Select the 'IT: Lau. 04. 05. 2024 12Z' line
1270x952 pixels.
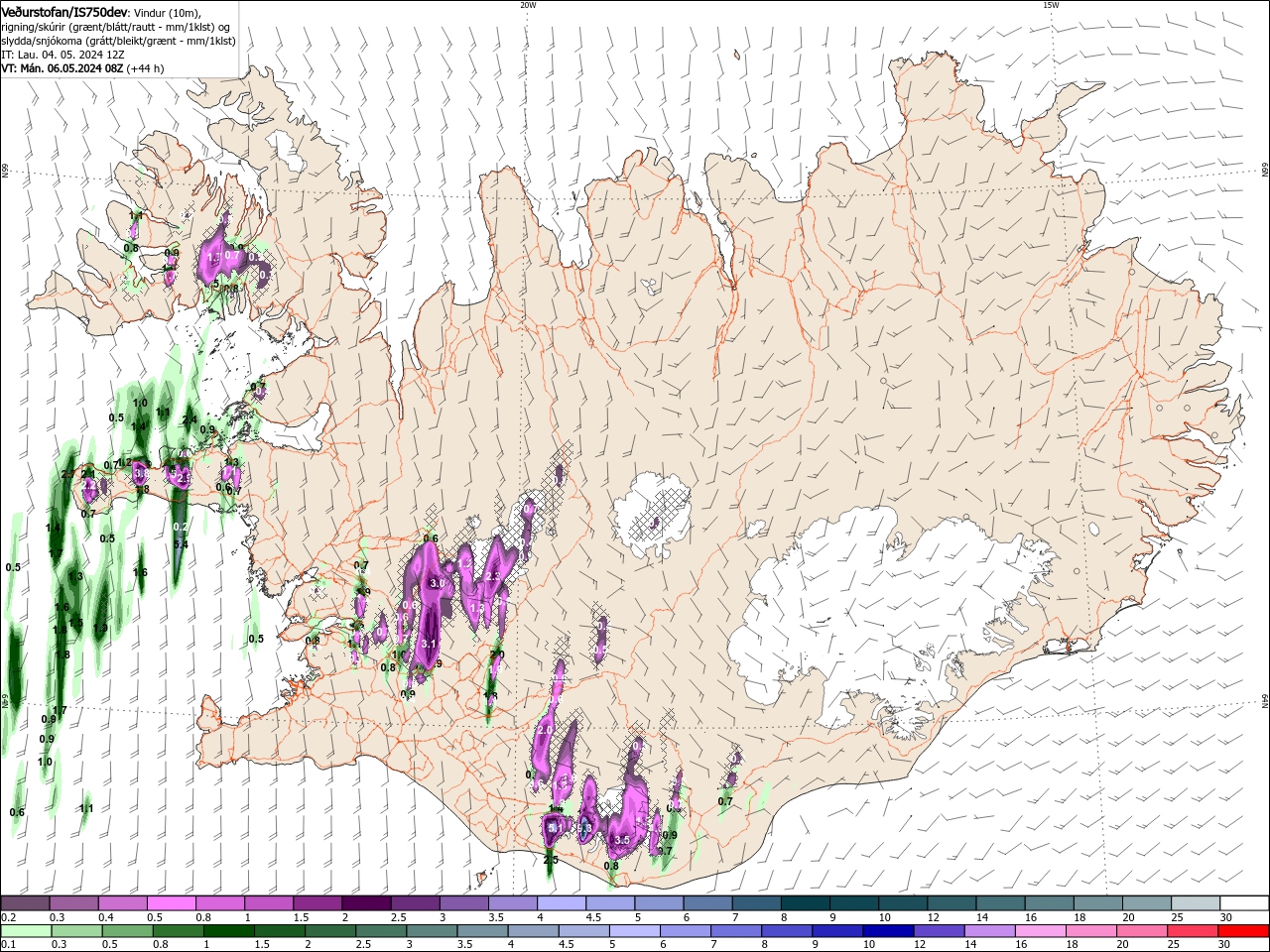pos(63,55)
